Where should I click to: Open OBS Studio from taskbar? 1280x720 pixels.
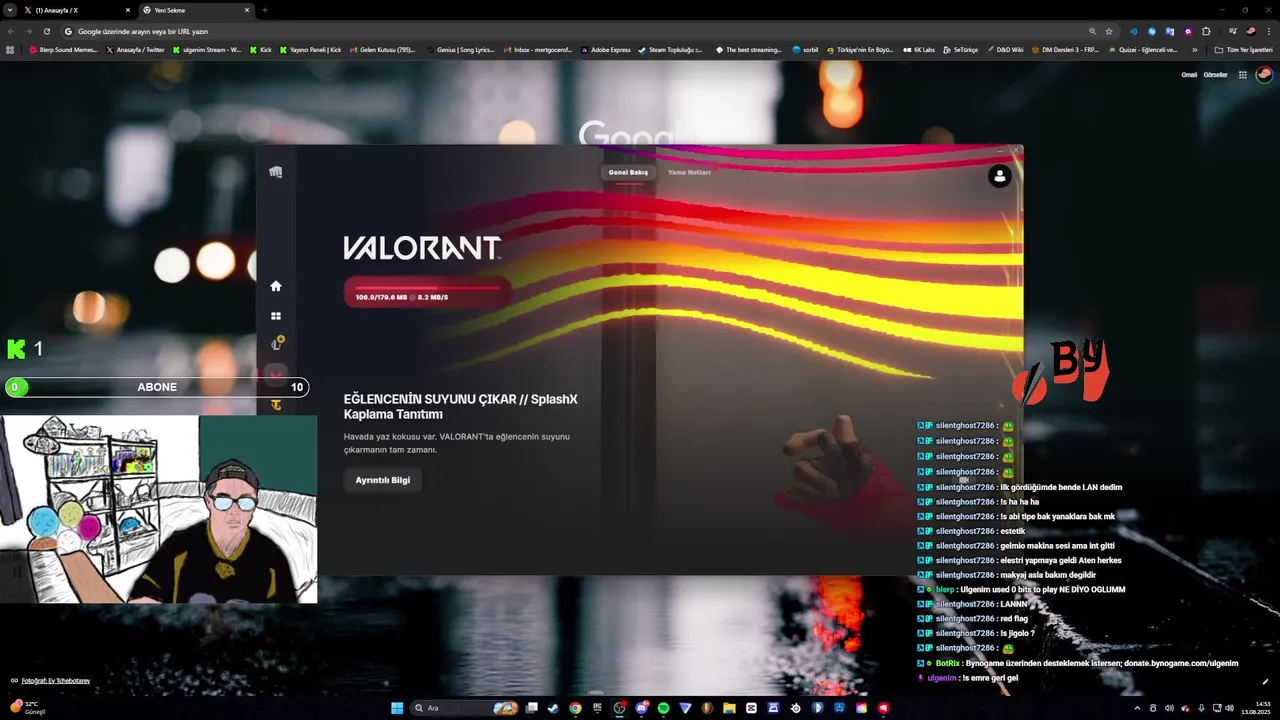point(620,708)
